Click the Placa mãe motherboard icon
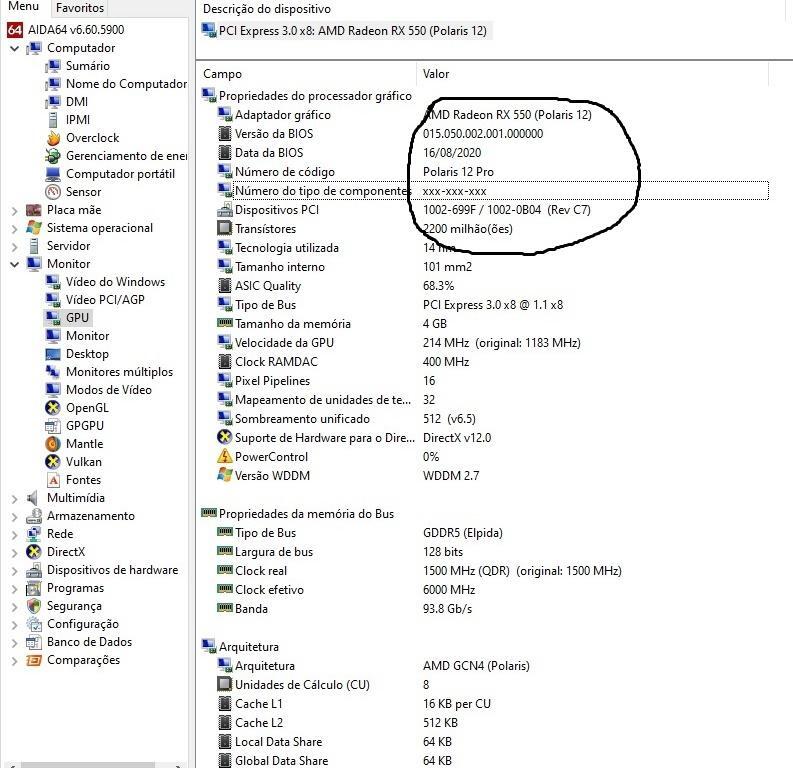 34,210
